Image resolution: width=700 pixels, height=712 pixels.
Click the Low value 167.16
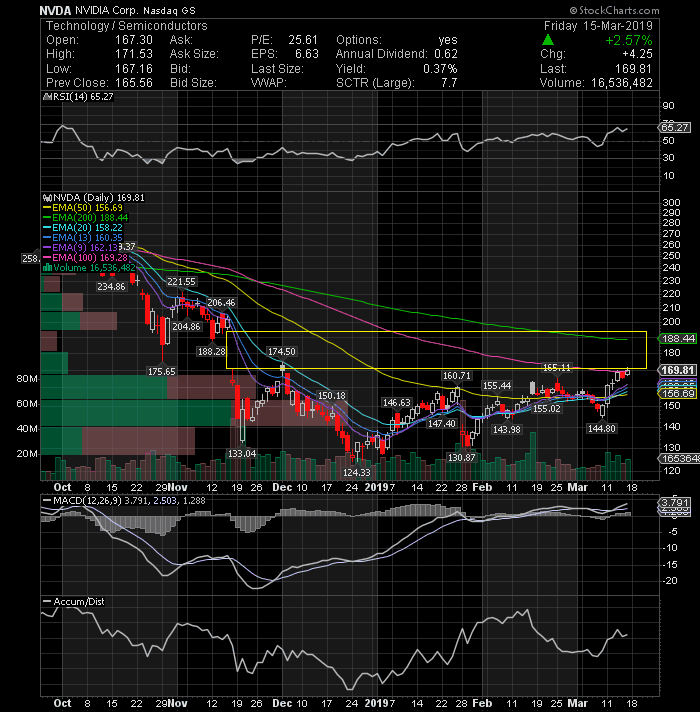point(133,69)
